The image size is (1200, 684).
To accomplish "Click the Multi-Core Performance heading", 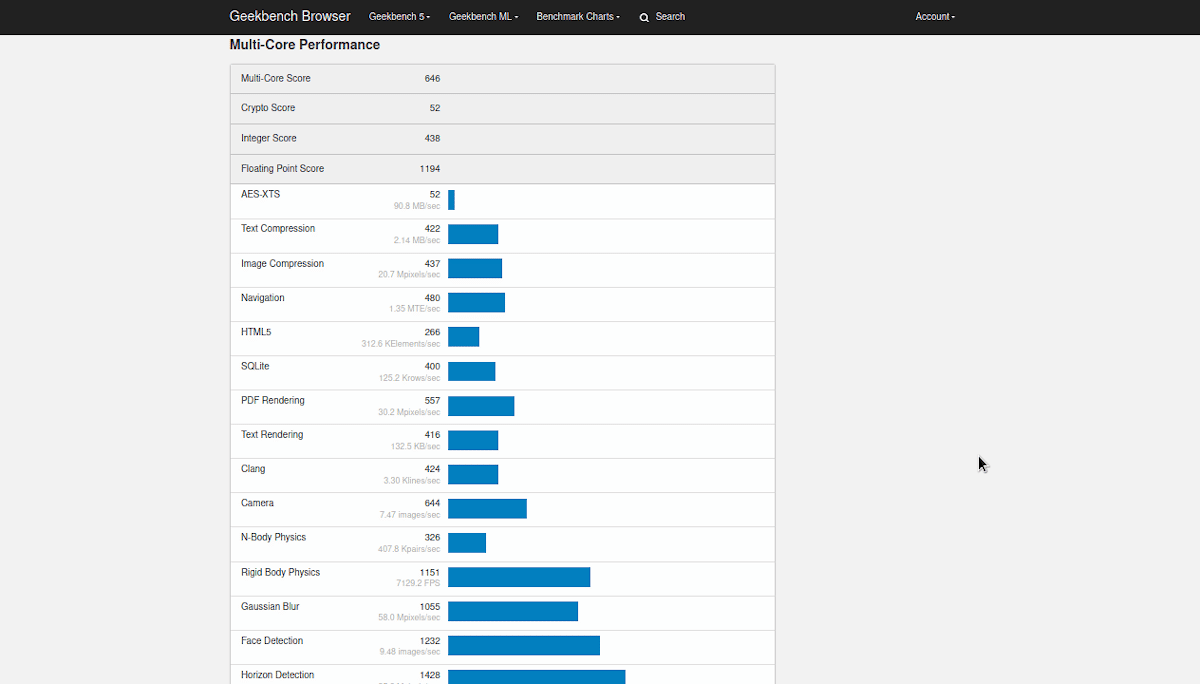I will coord(305,45).
